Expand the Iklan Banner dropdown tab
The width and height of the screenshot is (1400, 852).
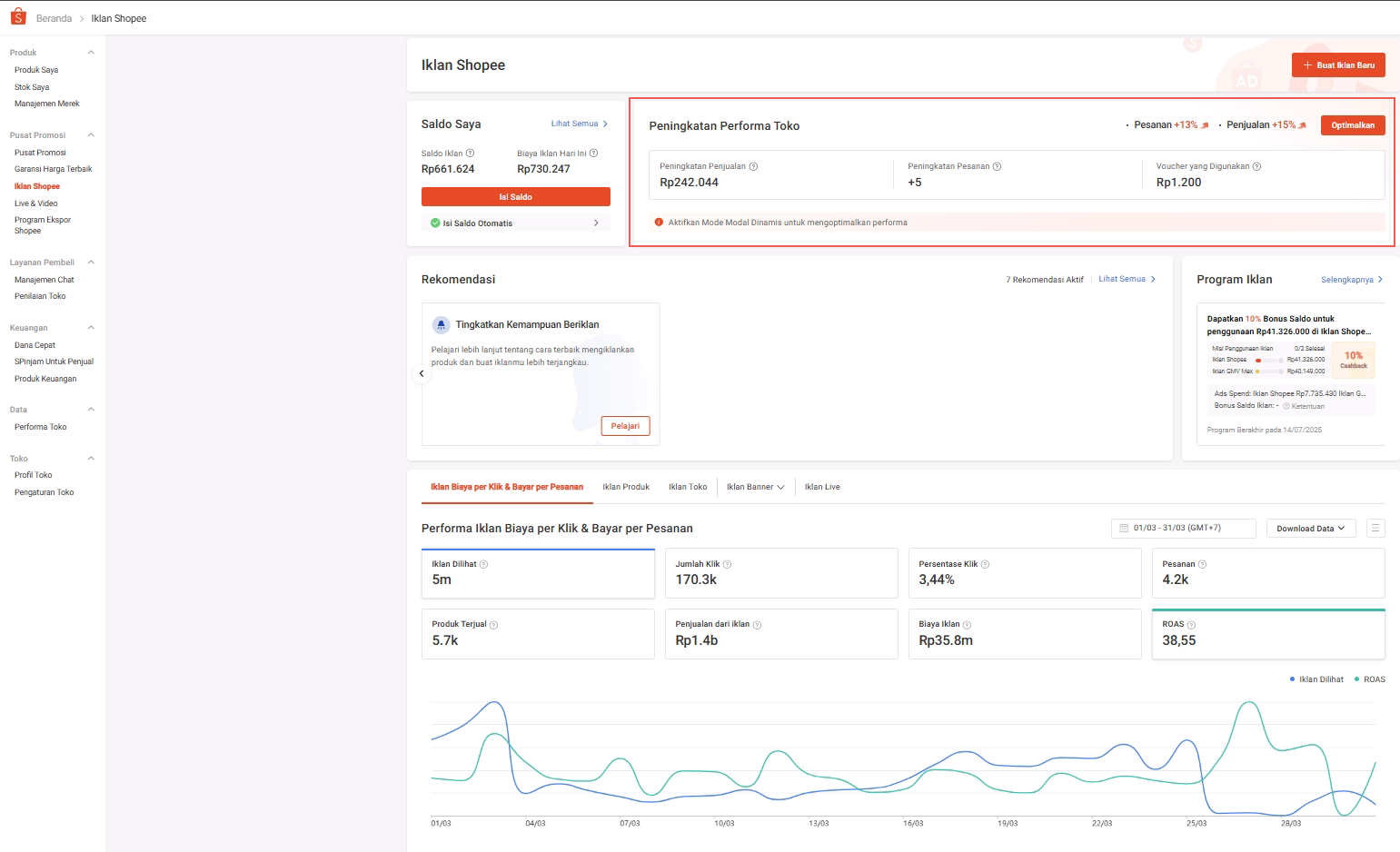755,487
